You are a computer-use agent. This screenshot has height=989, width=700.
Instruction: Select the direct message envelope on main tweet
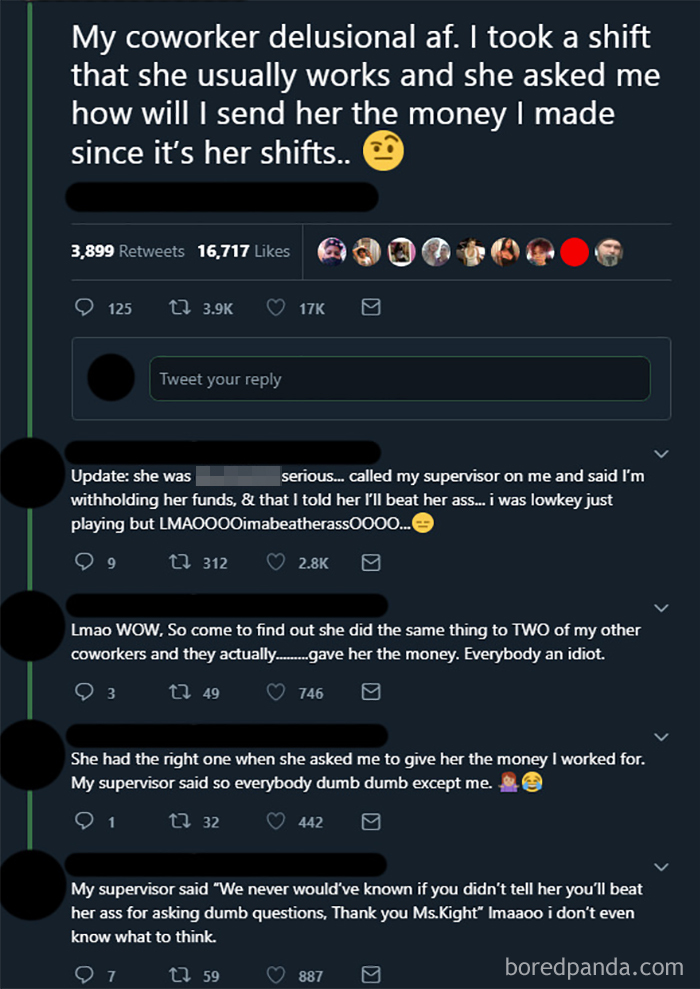point(371,308)
